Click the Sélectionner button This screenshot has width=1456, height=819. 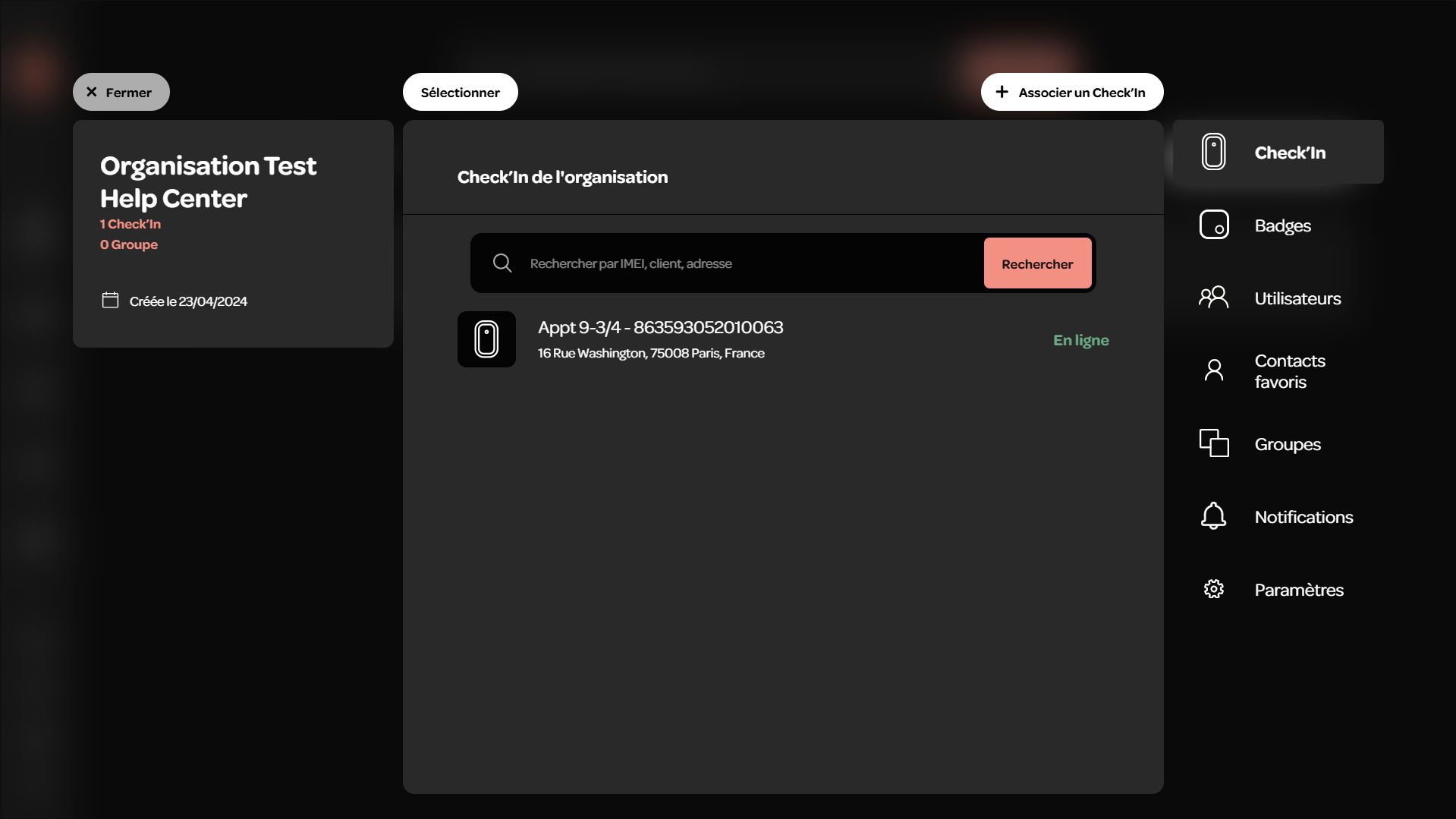pyautogui.click(x=461, y=92)
